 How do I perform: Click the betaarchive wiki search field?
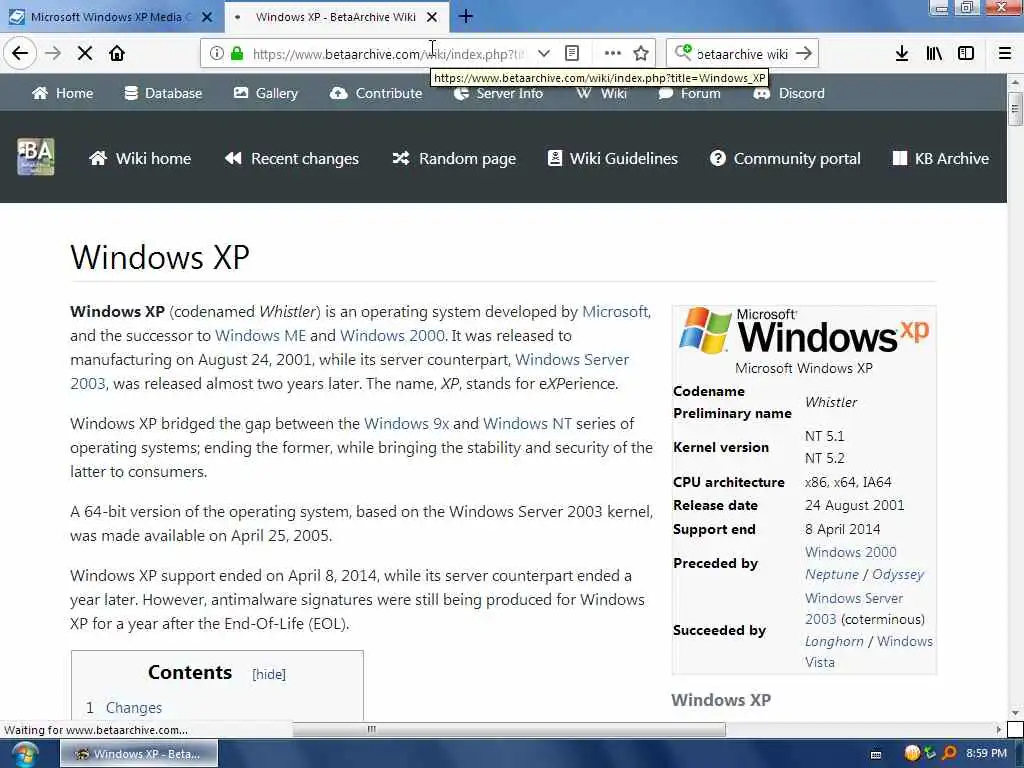[x=743, y=54]
